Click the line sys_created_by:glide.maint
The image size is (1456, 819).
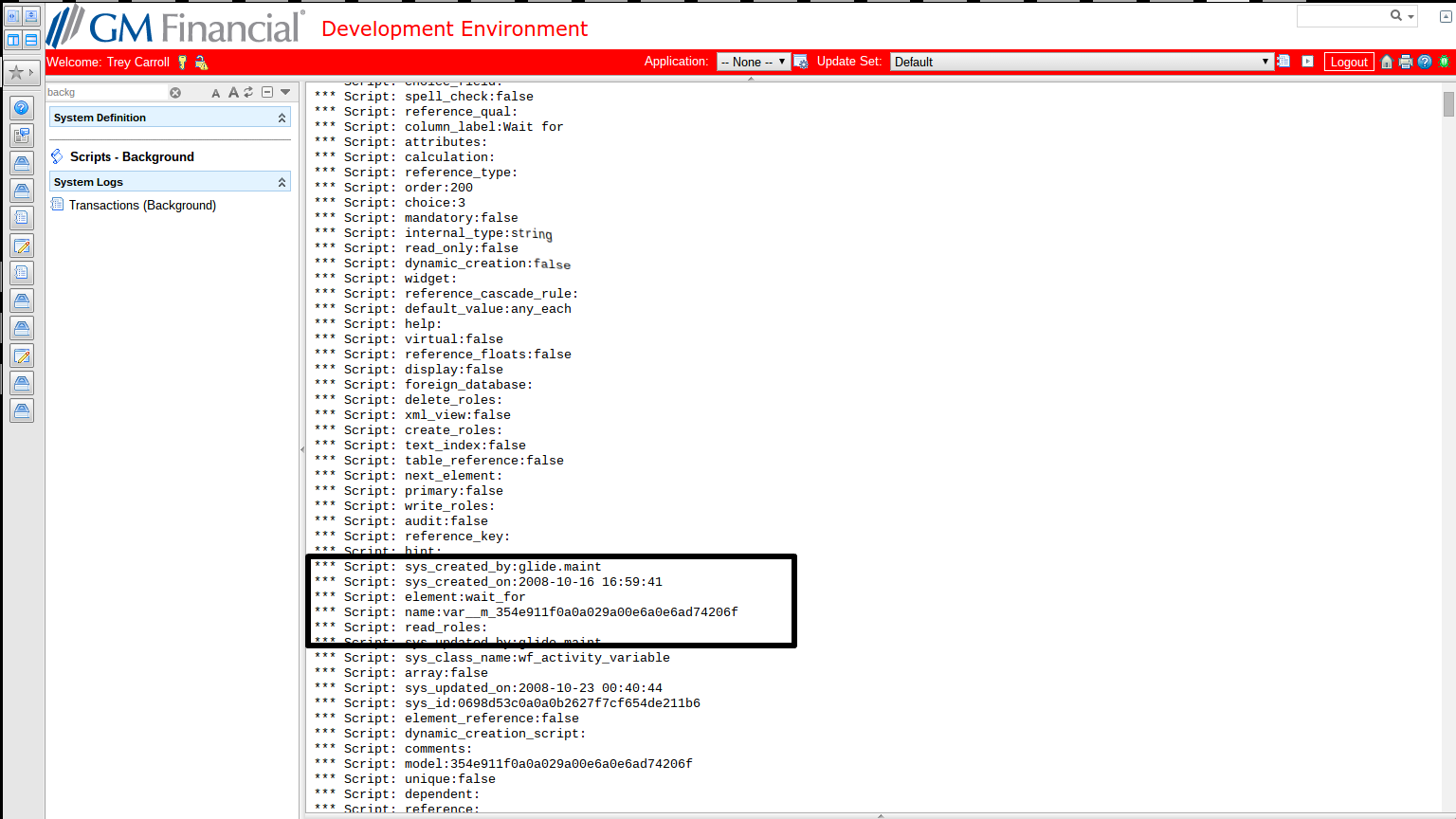pos(458,567)
